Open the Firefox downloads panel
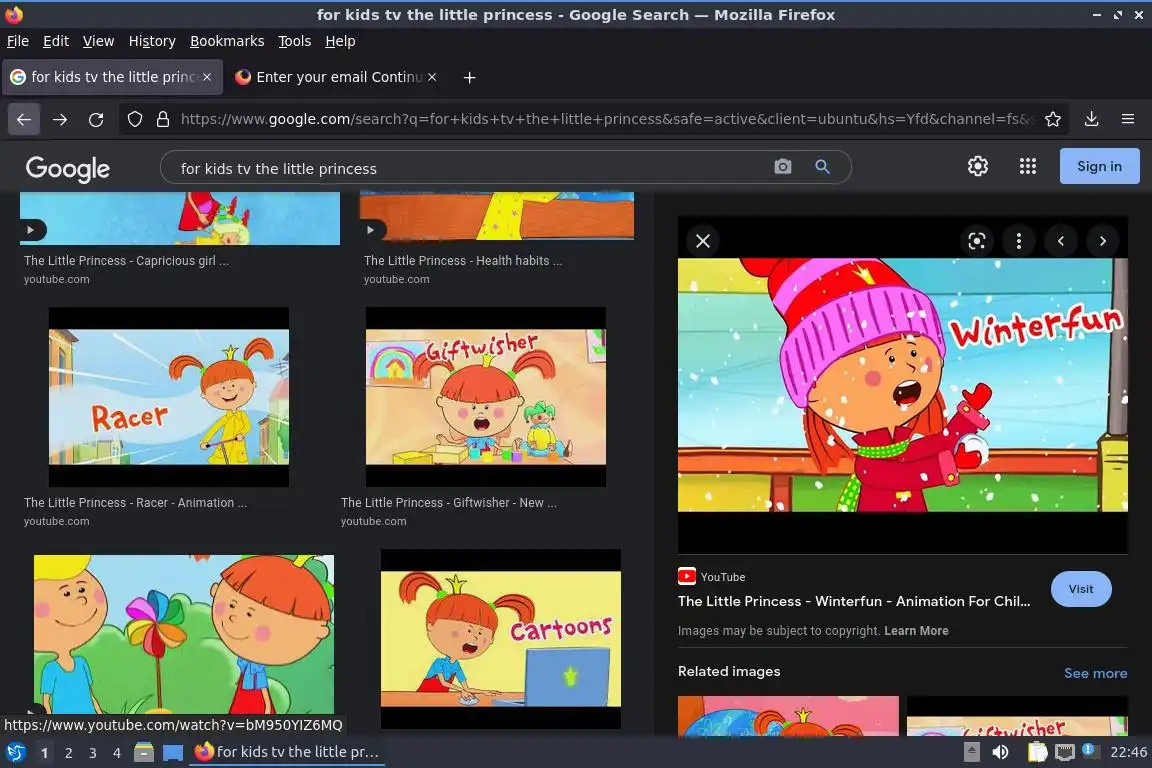1152x768 pixels. 1092,119
